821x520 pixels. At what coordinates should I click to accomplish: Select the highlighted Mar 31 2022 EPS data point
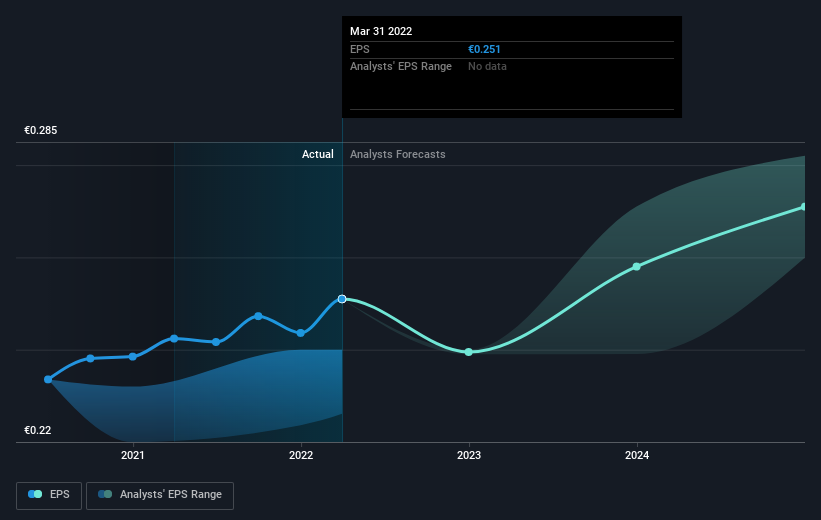(x=342, y=299)
